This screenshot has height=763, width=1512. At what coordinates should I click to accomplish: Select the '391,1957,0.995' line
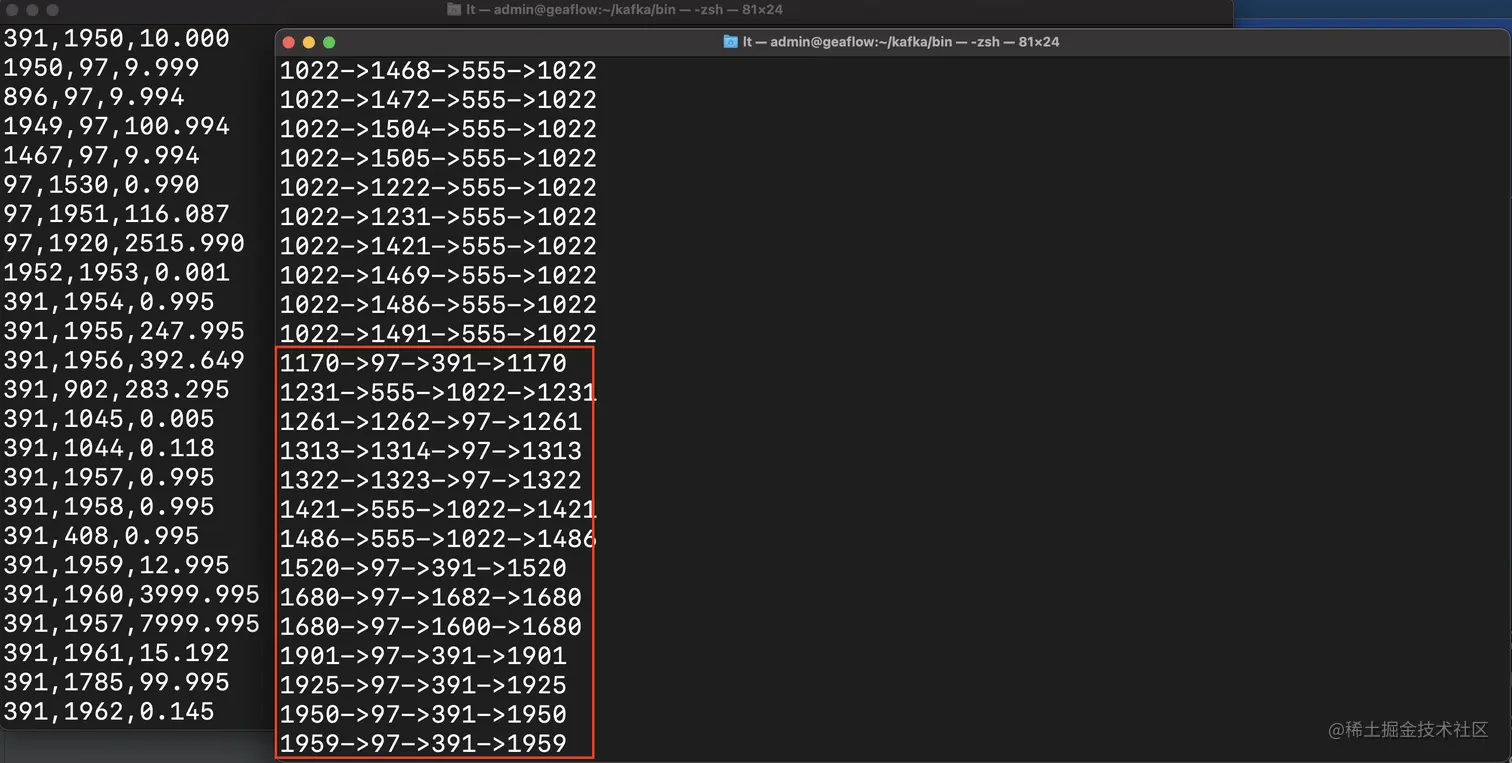coord(109,477)
